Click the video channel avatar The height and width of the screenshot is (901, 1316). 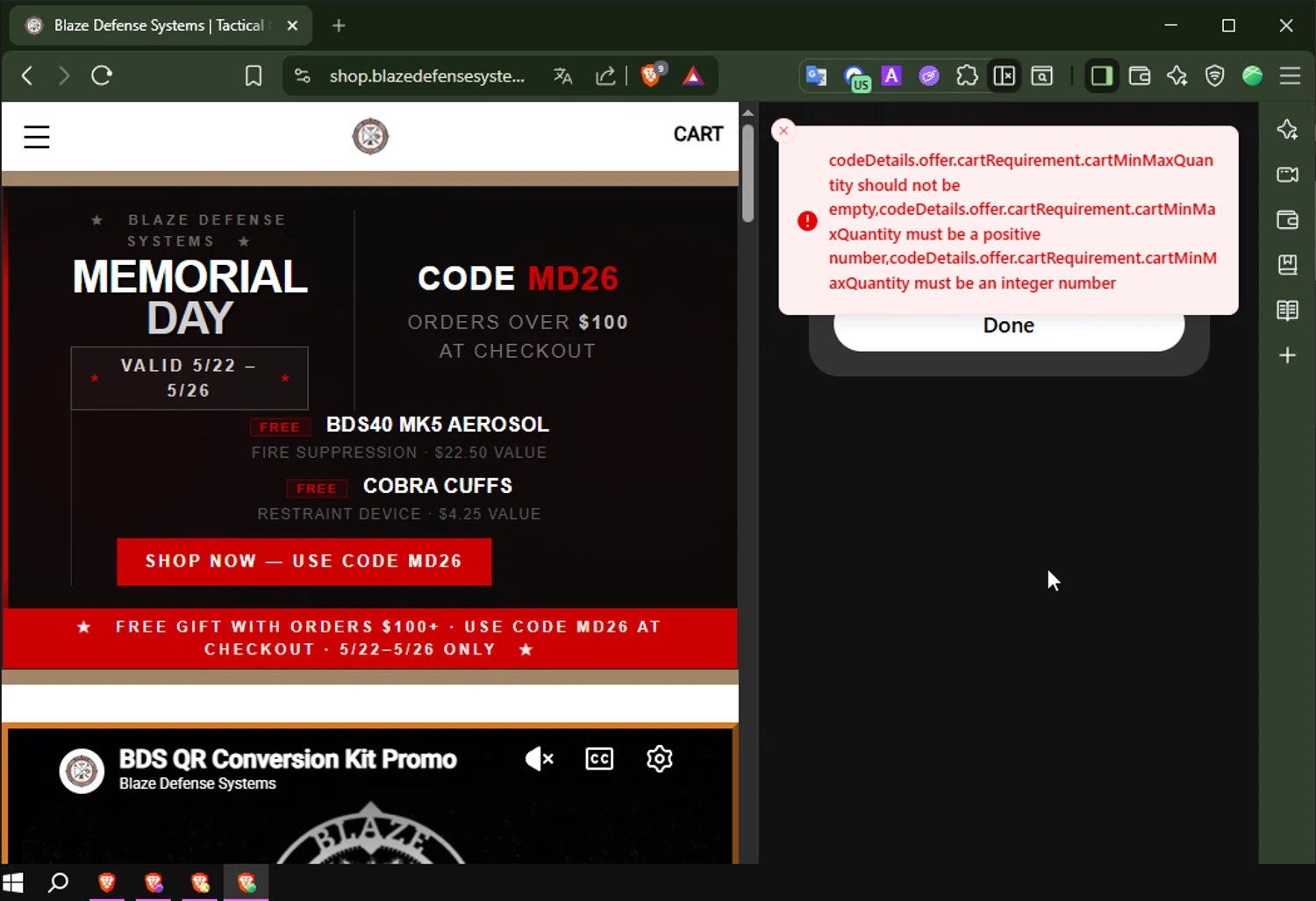click(x=82, y=771)
